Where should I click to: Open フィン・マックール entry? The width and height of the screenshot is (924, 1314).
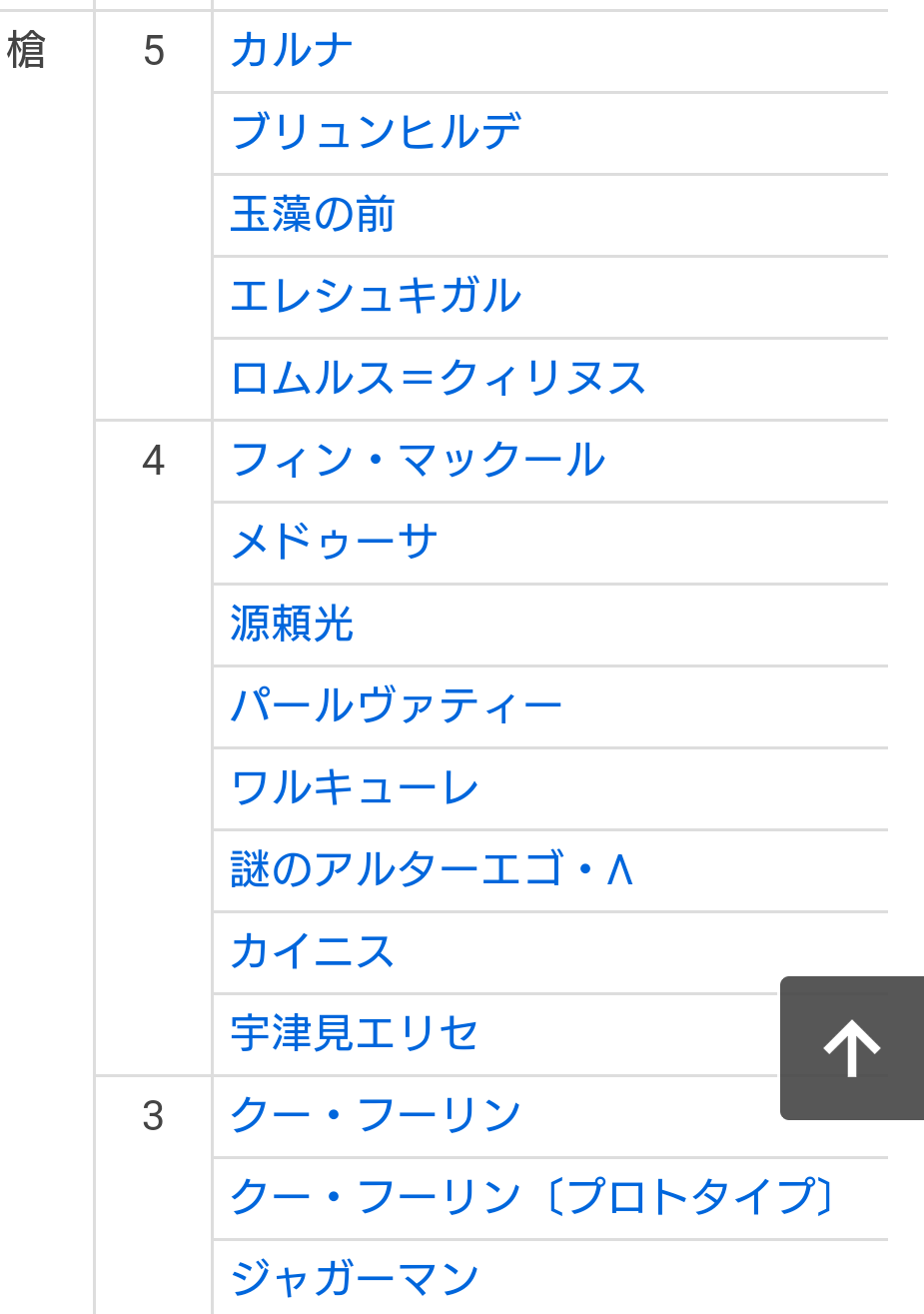tap(418, 461)
